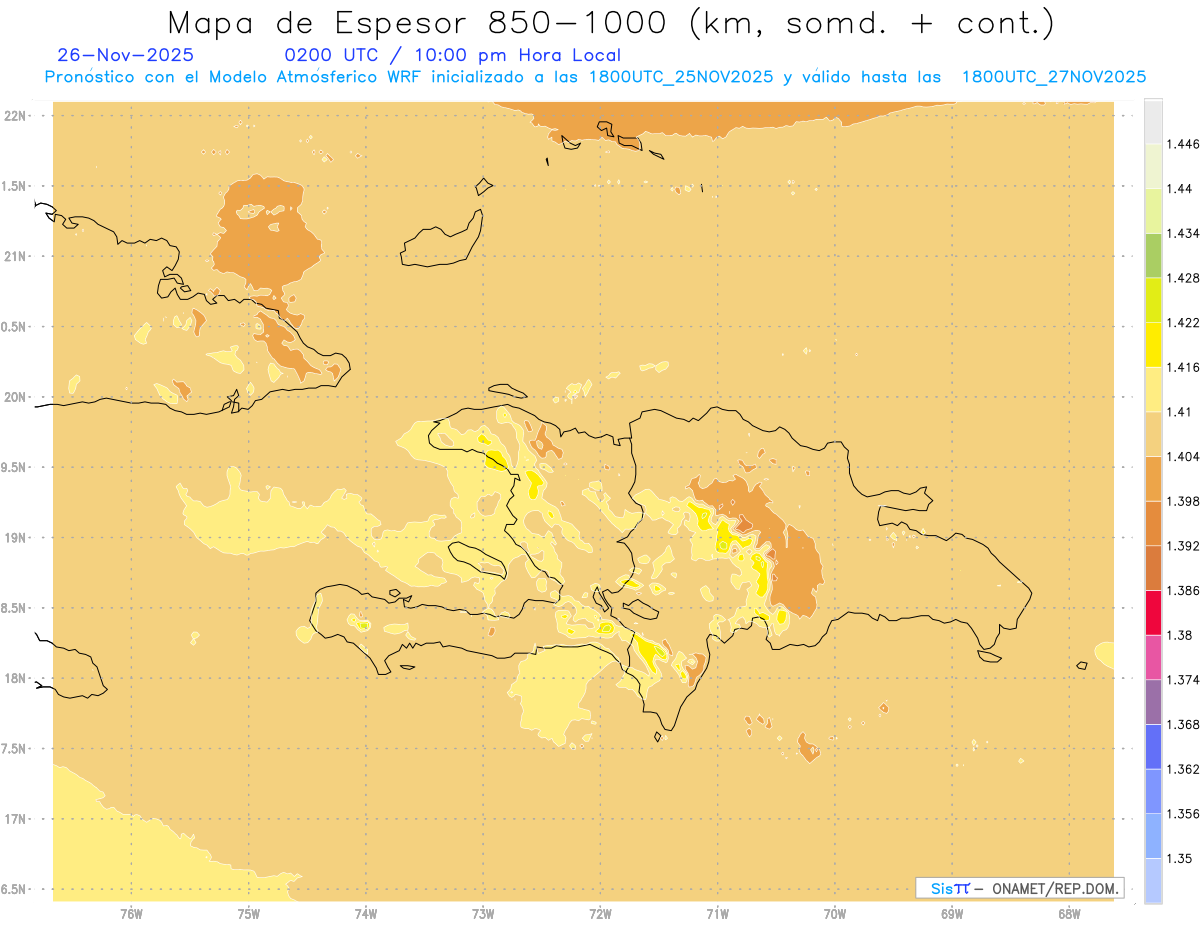
Task: Click the 71W longitude label
Action: [x=717, y=914]
